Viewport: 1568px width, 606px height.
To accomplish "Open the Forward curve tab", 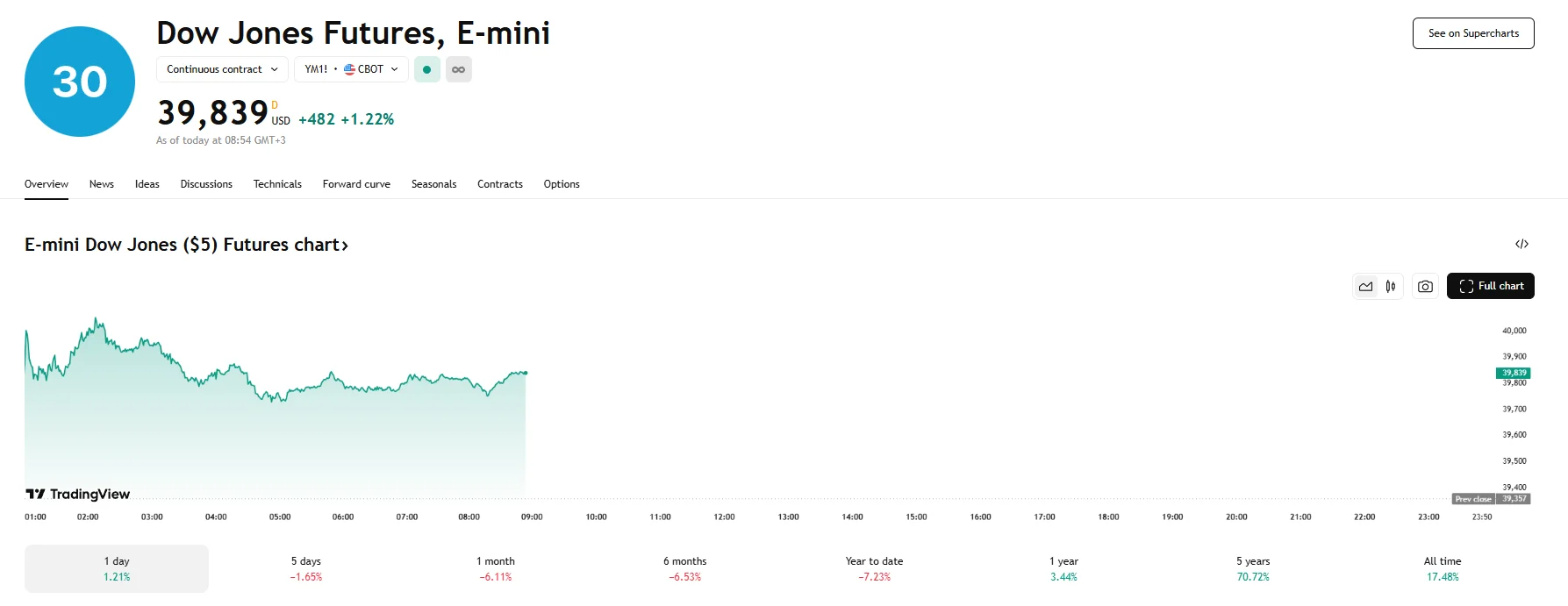I will coord(356,184).
